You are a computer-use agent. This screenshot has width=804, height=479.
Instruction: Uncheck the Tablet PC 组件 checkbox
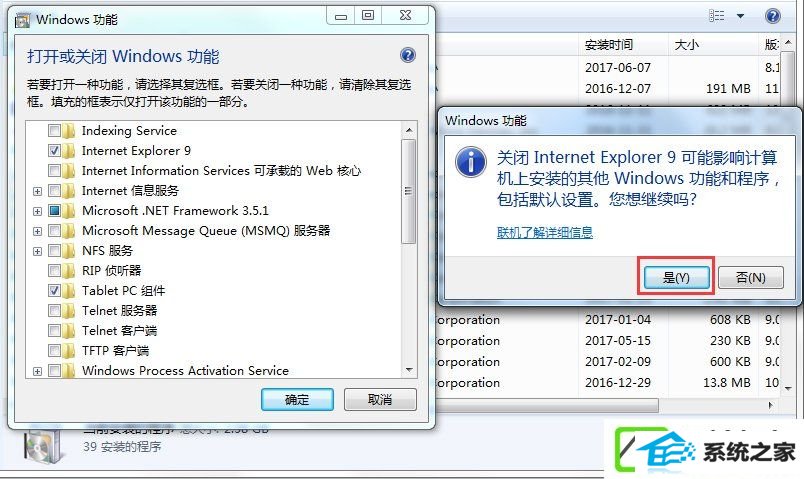tap(54, 291)
